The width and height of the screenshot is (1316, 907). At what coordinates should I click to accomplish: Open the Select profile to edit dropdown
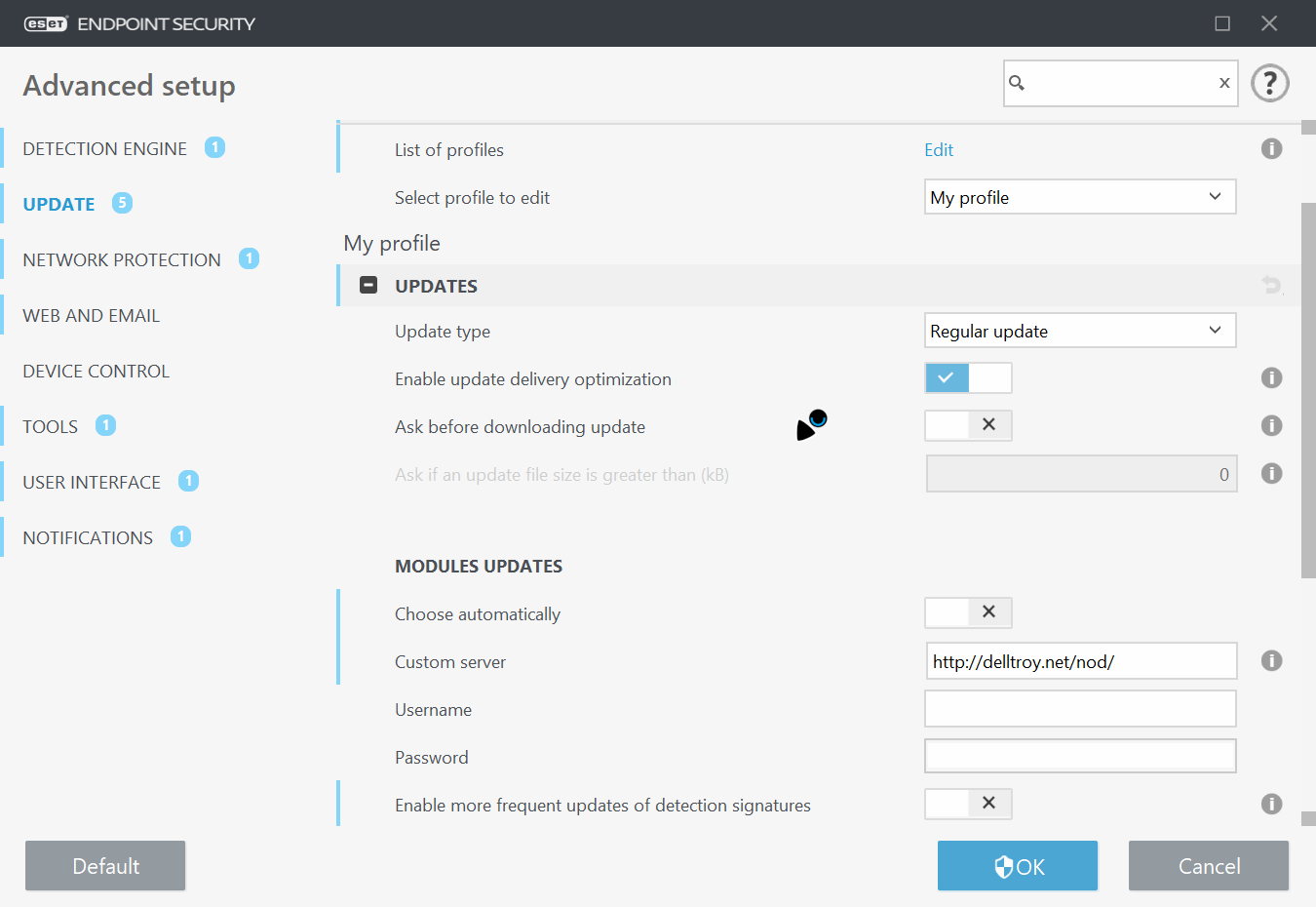click(1080, 197)
